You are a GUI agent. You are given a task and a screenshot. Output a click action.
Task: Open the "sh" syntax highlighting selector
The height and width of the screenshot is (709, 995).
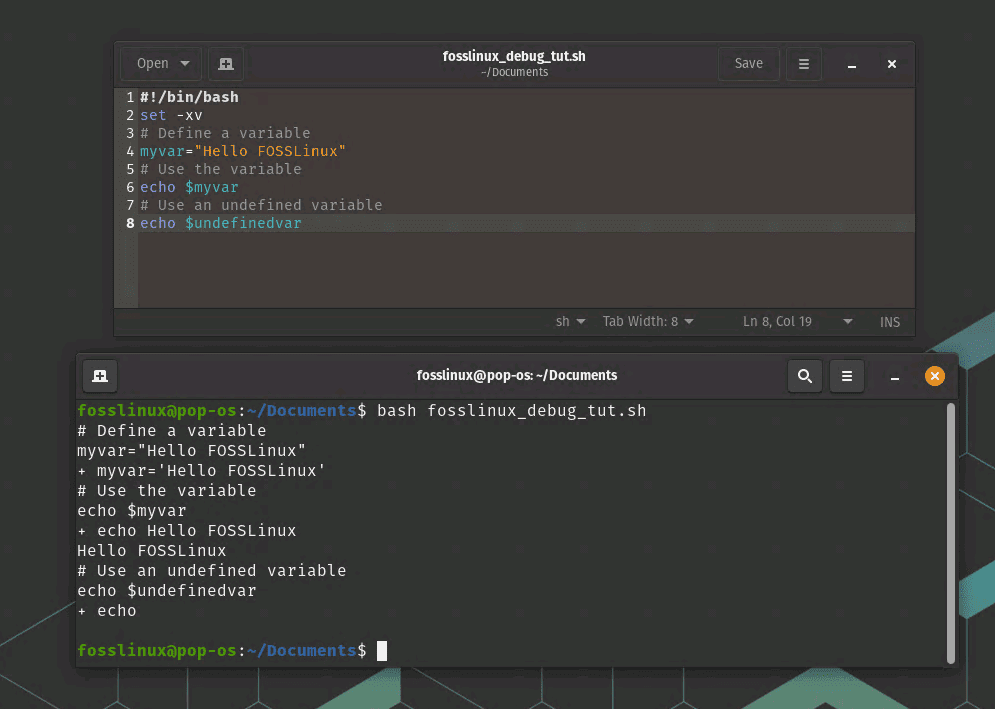[569, 321]
